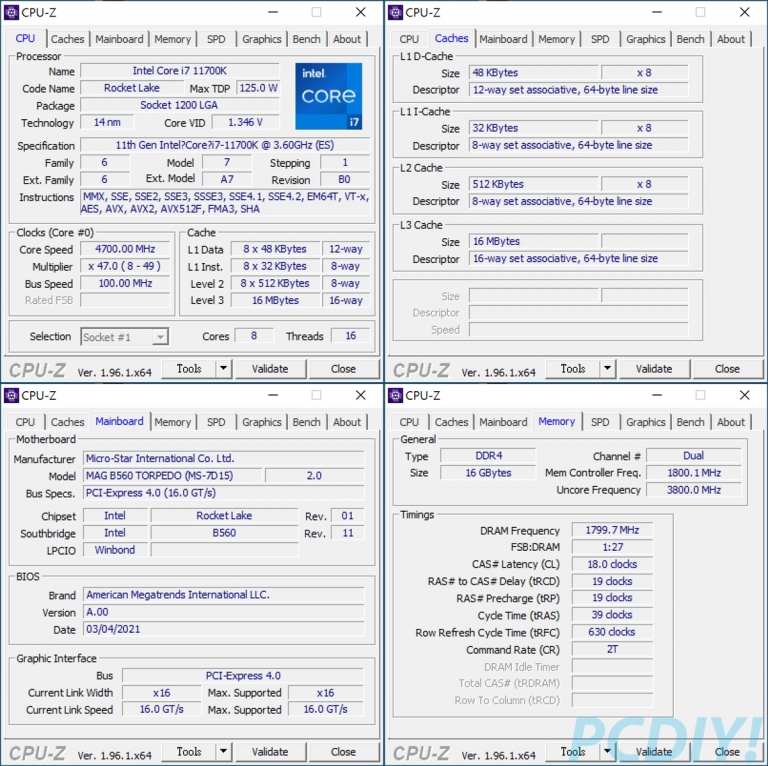
Task: Click Validate button in Memory window
Action: click(654, 751)
